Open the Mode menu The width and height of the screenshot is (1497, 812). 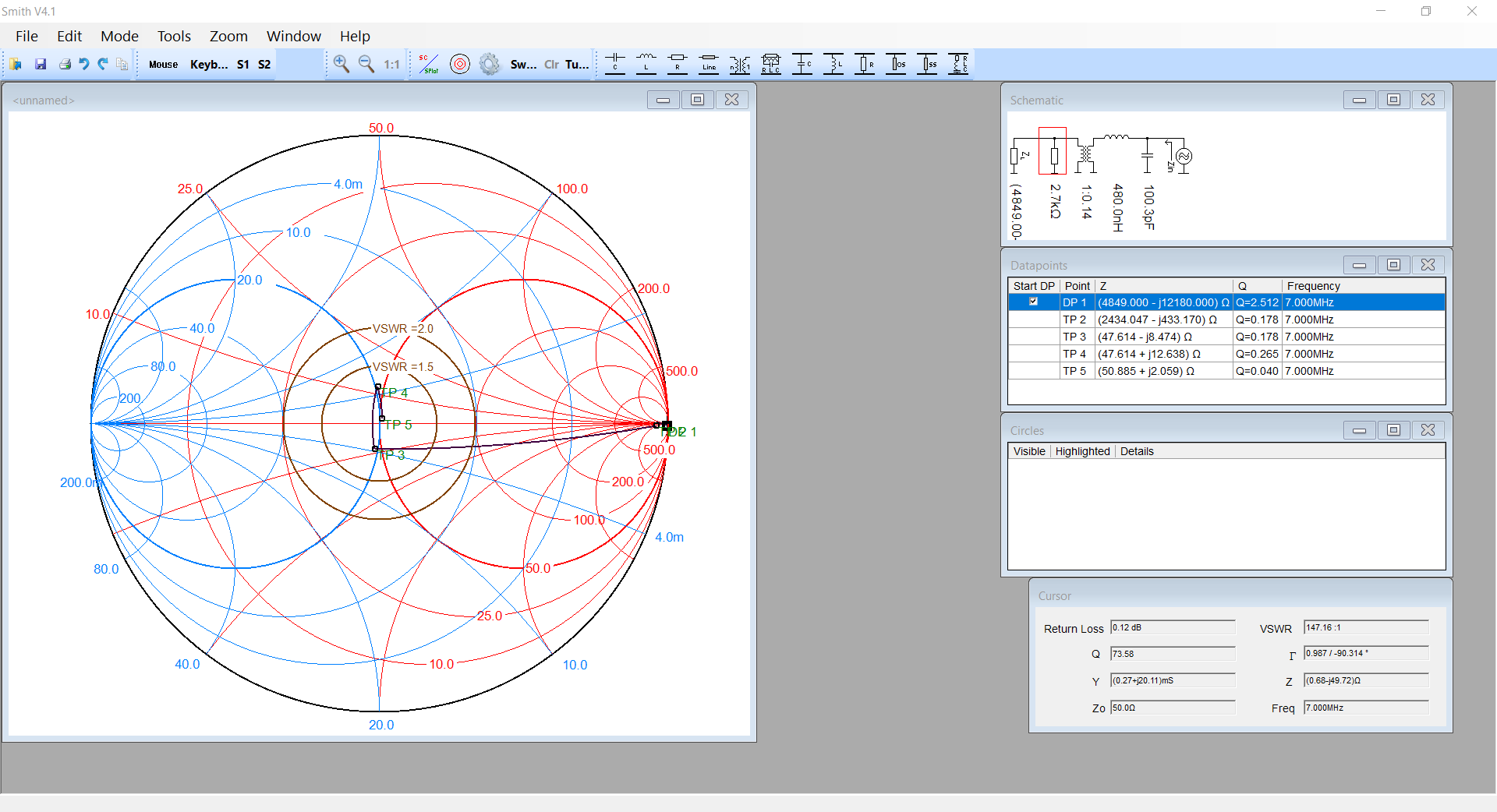tap(119, 36)
